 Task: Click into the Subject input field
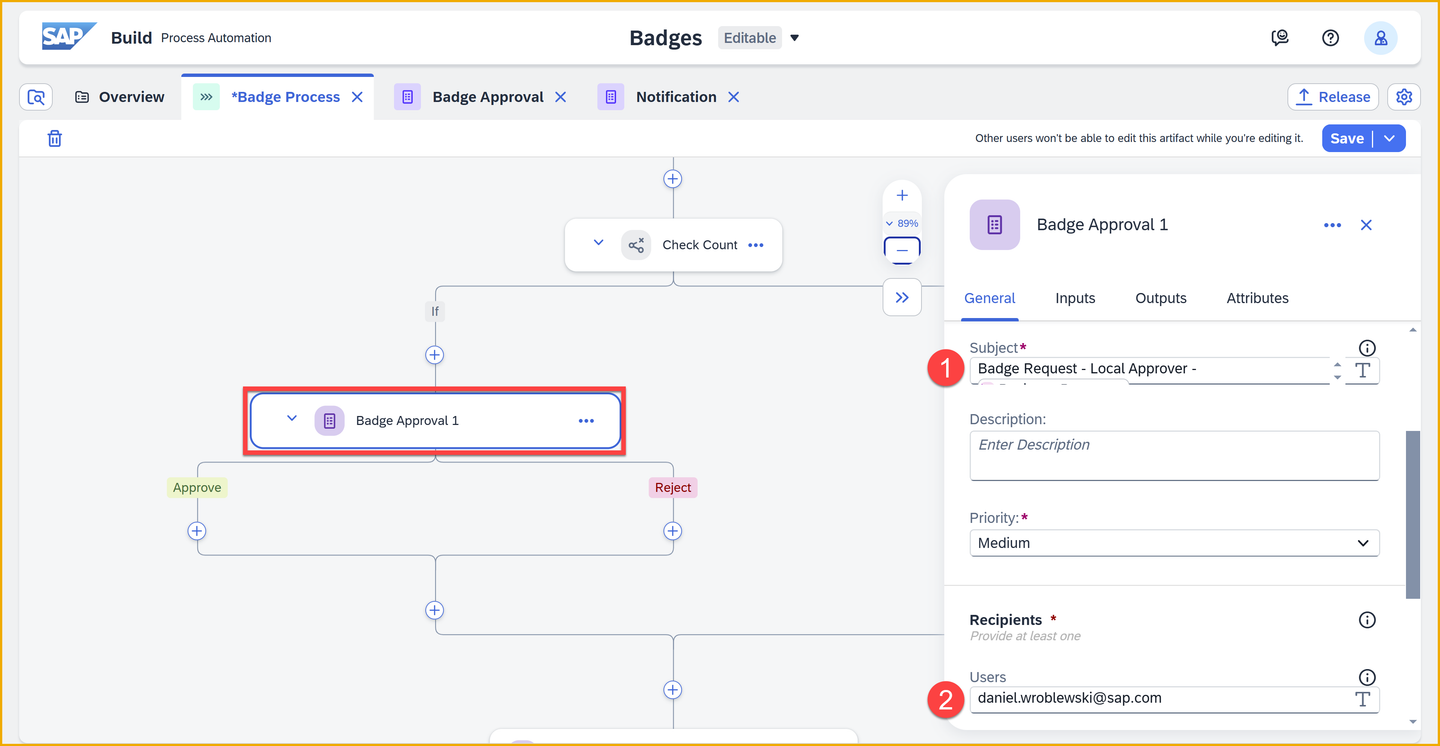click(1149, 371)
